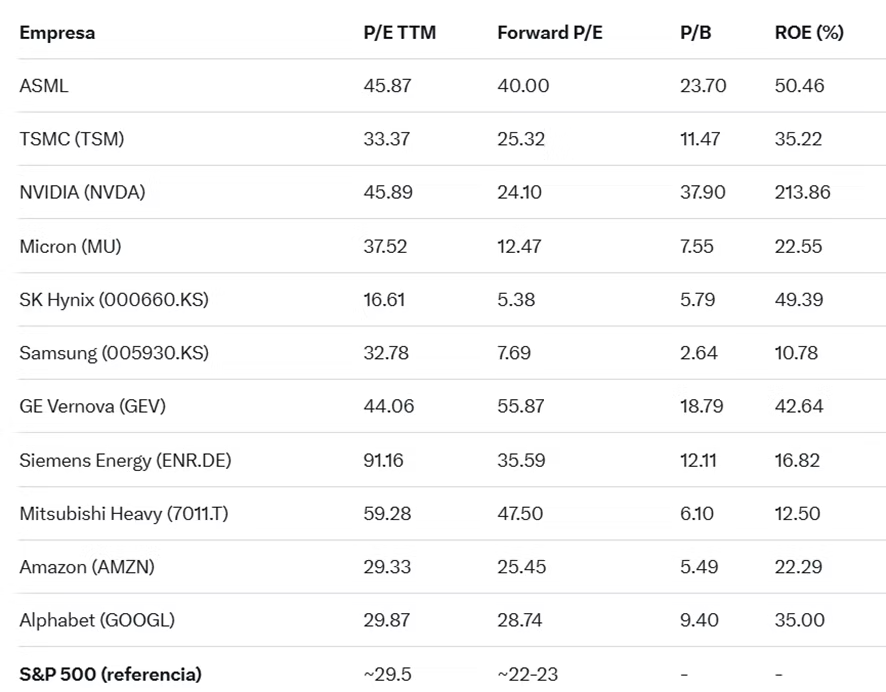Select the ROE (%) column header

click(809, 33)
